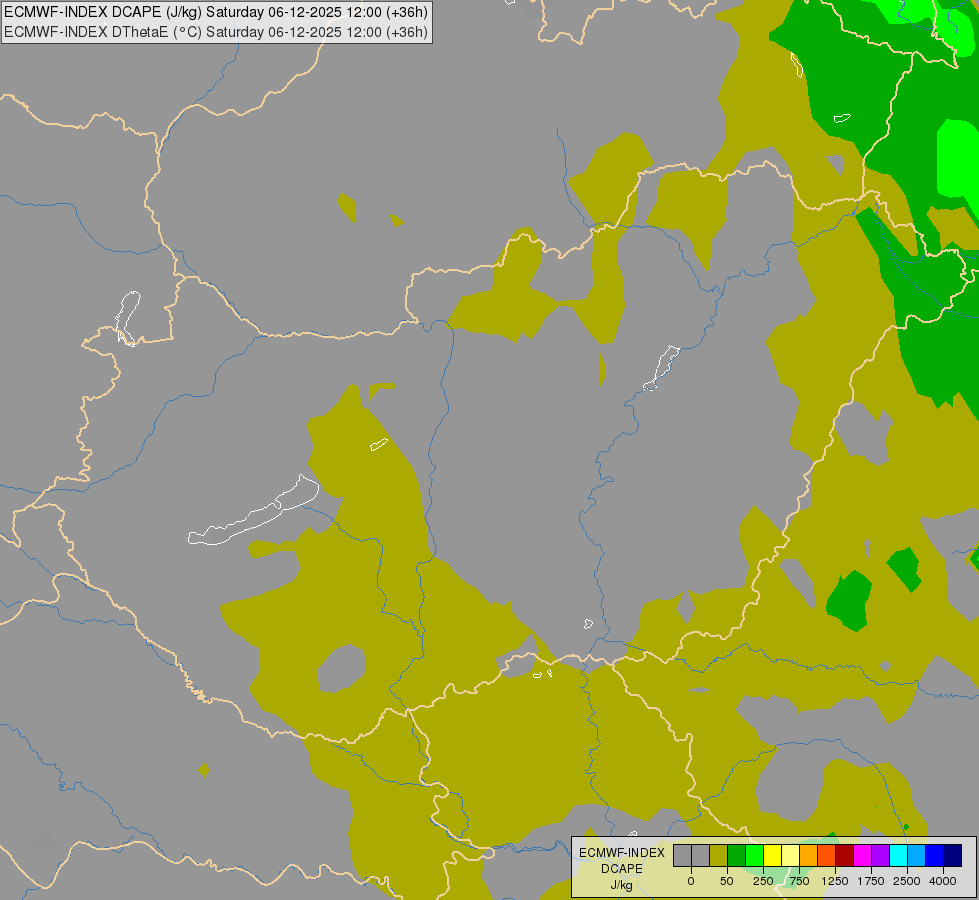The height and width of the screenshot is (900, 979).
Task: Click the '1750' legend scale label
Action: [871, 881]
